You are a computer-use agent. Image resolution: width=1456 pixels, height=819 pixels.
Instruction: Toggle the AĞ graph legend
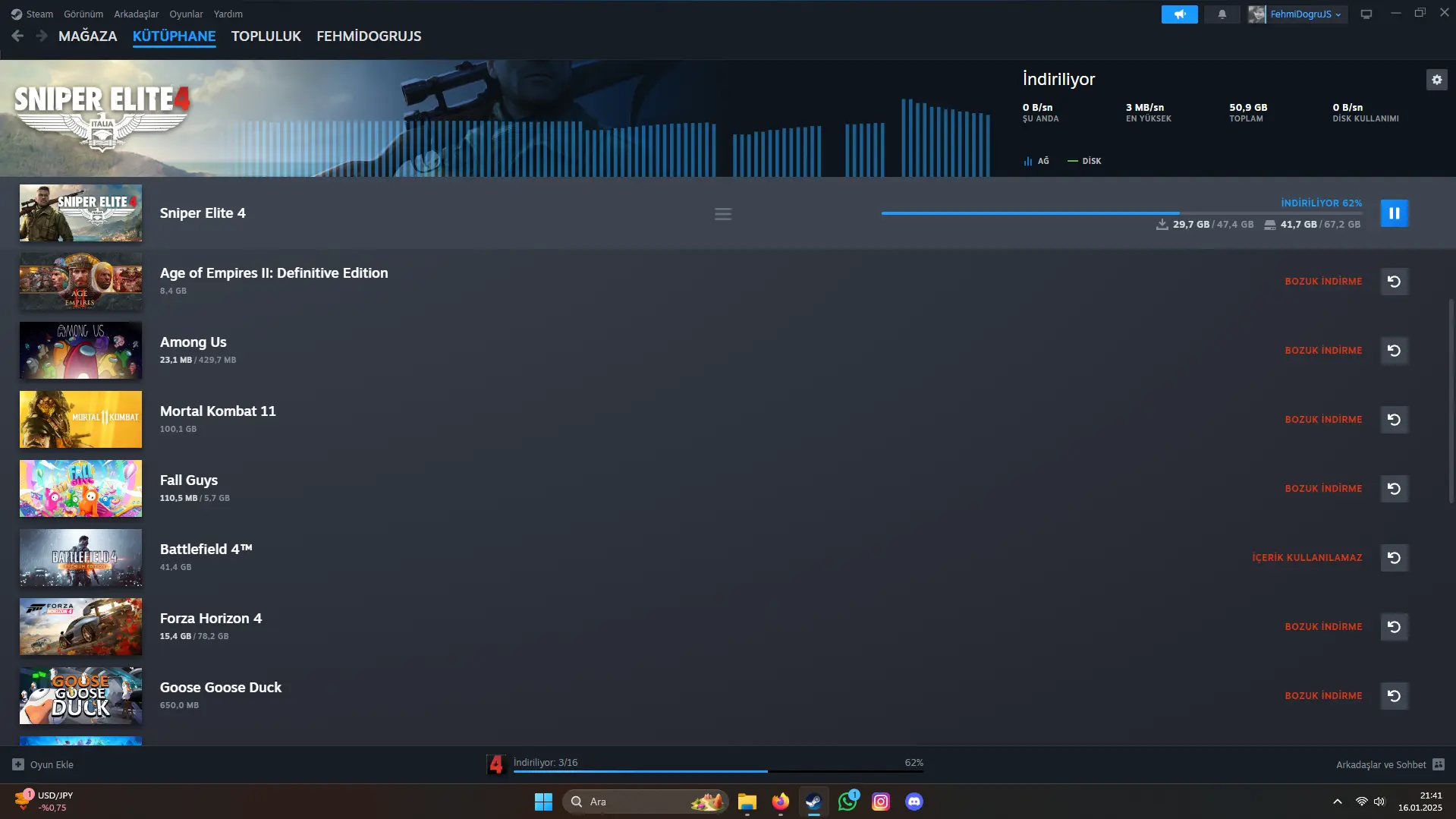coord(1036,161)
